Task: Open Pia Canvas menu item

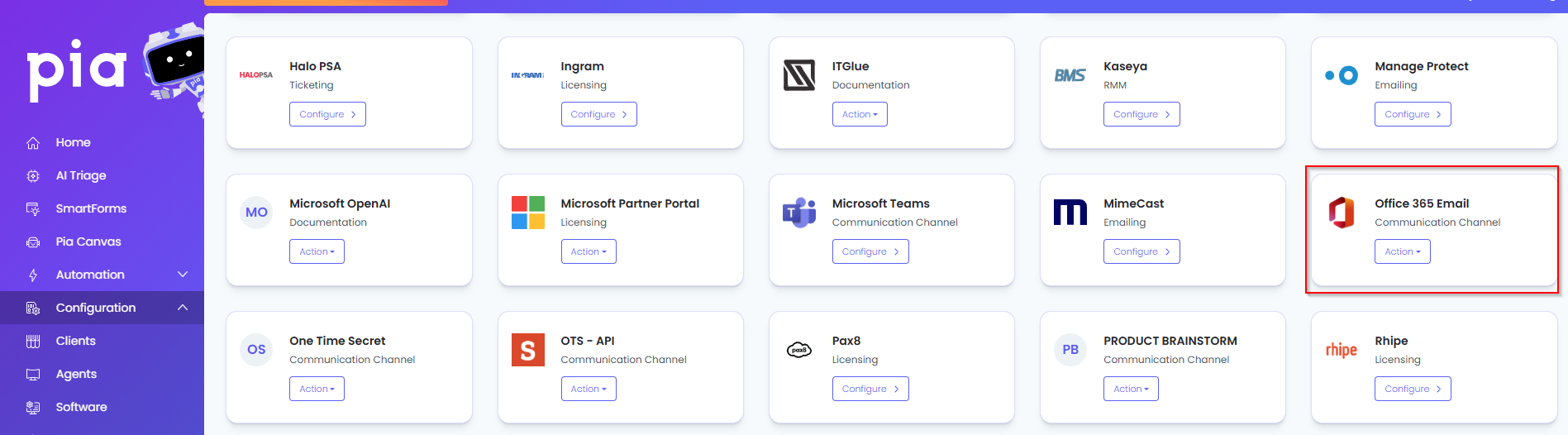Action: click(x=88, y=241)
